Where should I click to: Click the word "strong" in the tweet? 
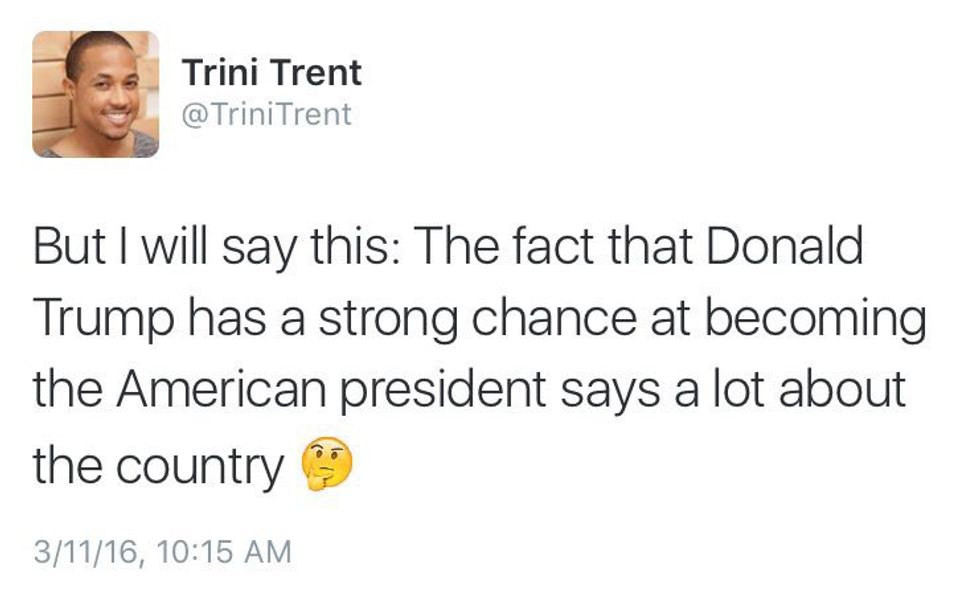click(x=392, y=320)
